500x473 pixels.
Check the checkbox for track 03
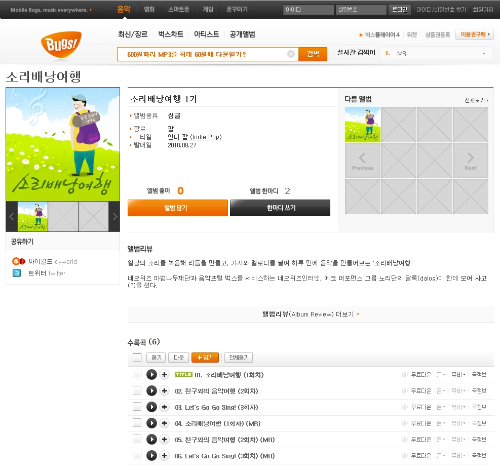click(137, 407)
